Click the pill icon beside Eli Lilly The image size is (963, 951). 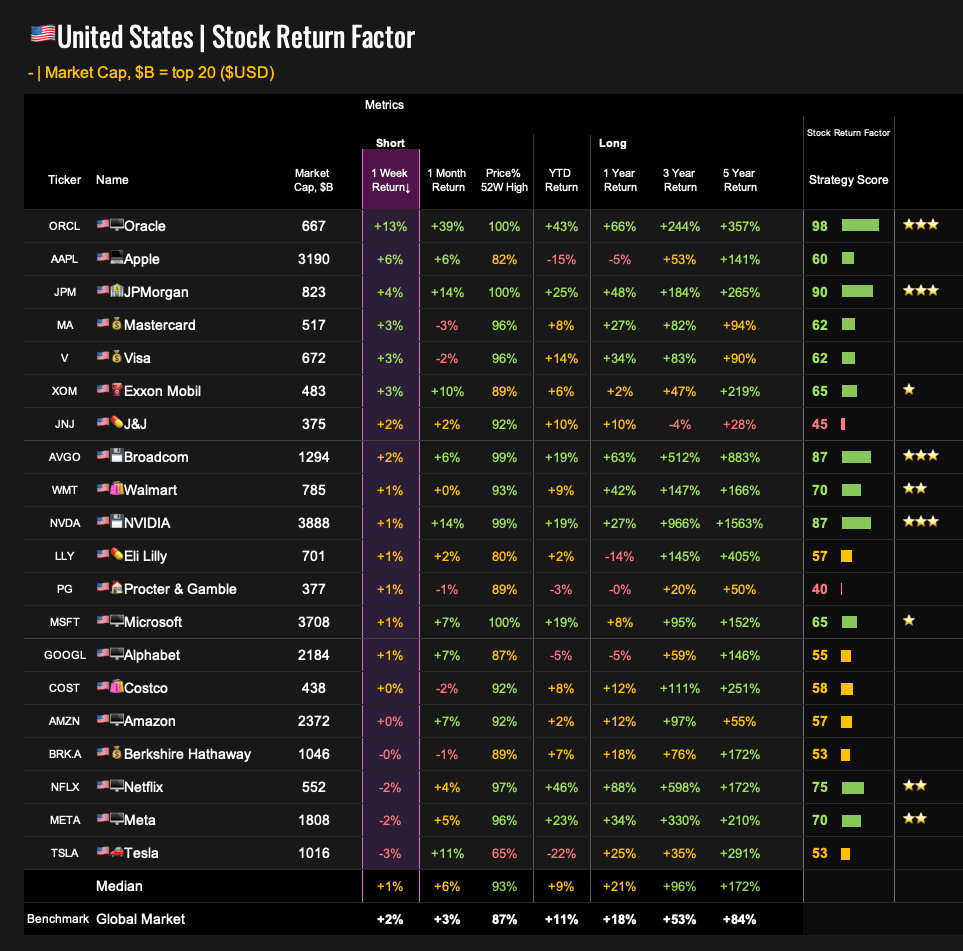117,554
